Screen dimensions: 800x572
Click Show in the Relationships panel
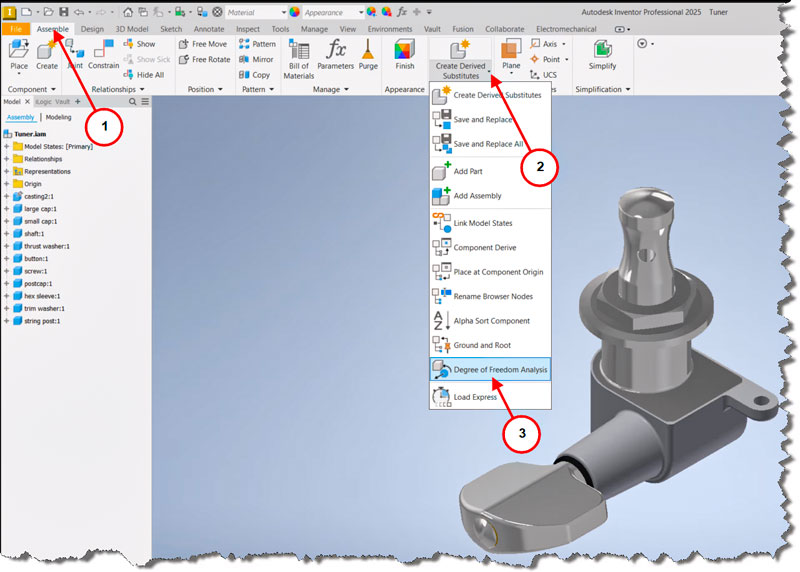click(139, 44)
